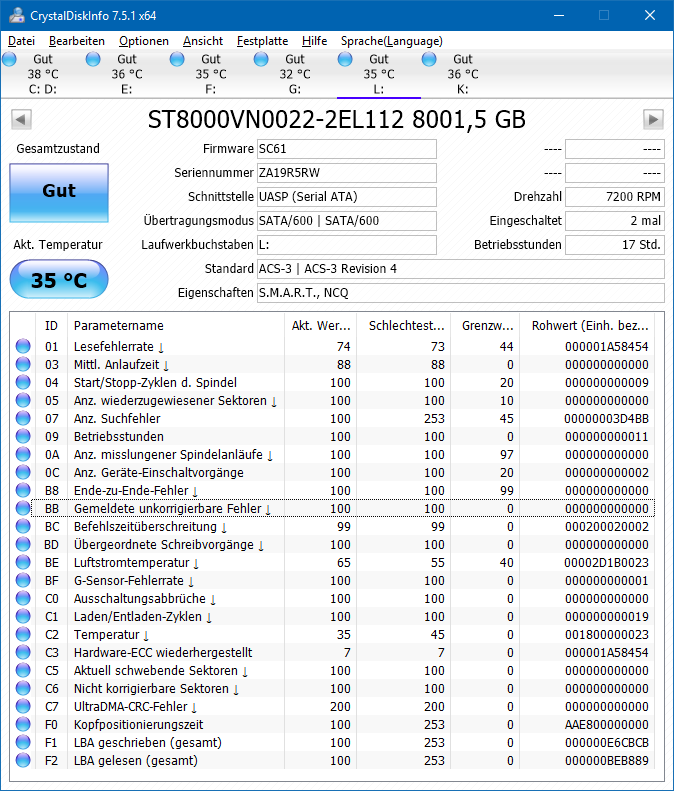Click status orb for UltraDMA-CRC-Fehler row
Viewport: 675px width, 791px height.
(23, 706)
